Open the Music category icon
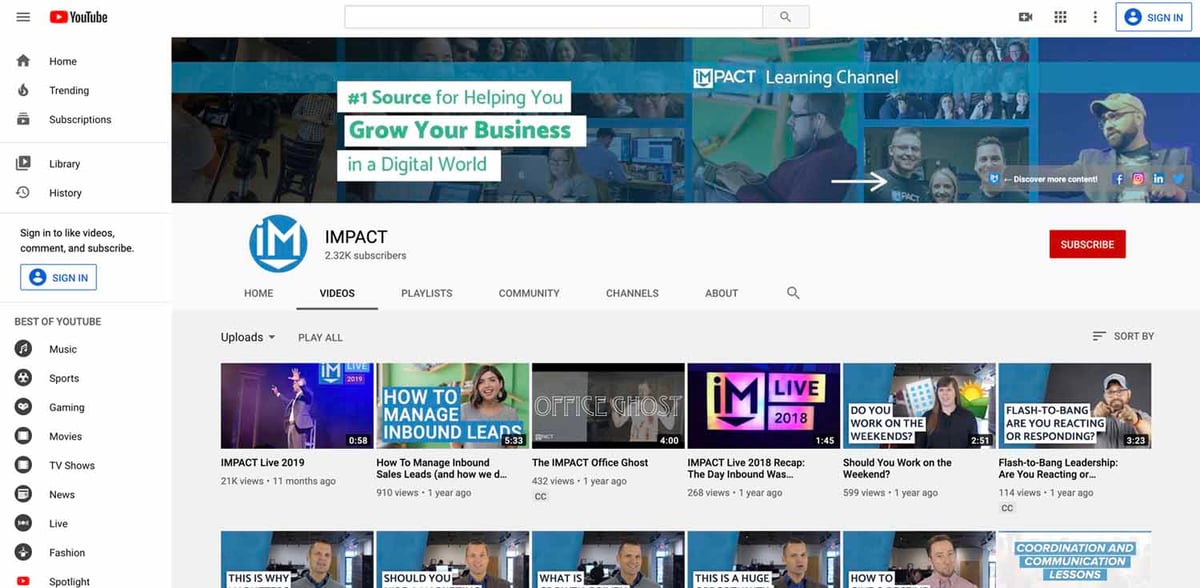This screenshot has width=1200, height=588. pyautogui.click(x=23, y=349)
